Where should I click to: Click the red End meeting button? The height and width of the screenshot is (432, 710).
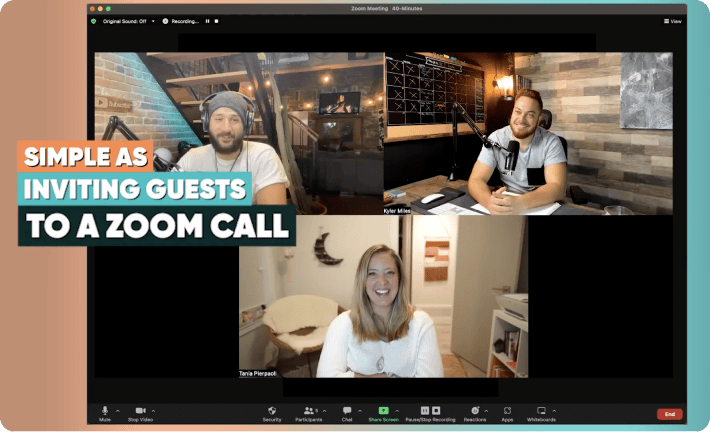(670, 414)
